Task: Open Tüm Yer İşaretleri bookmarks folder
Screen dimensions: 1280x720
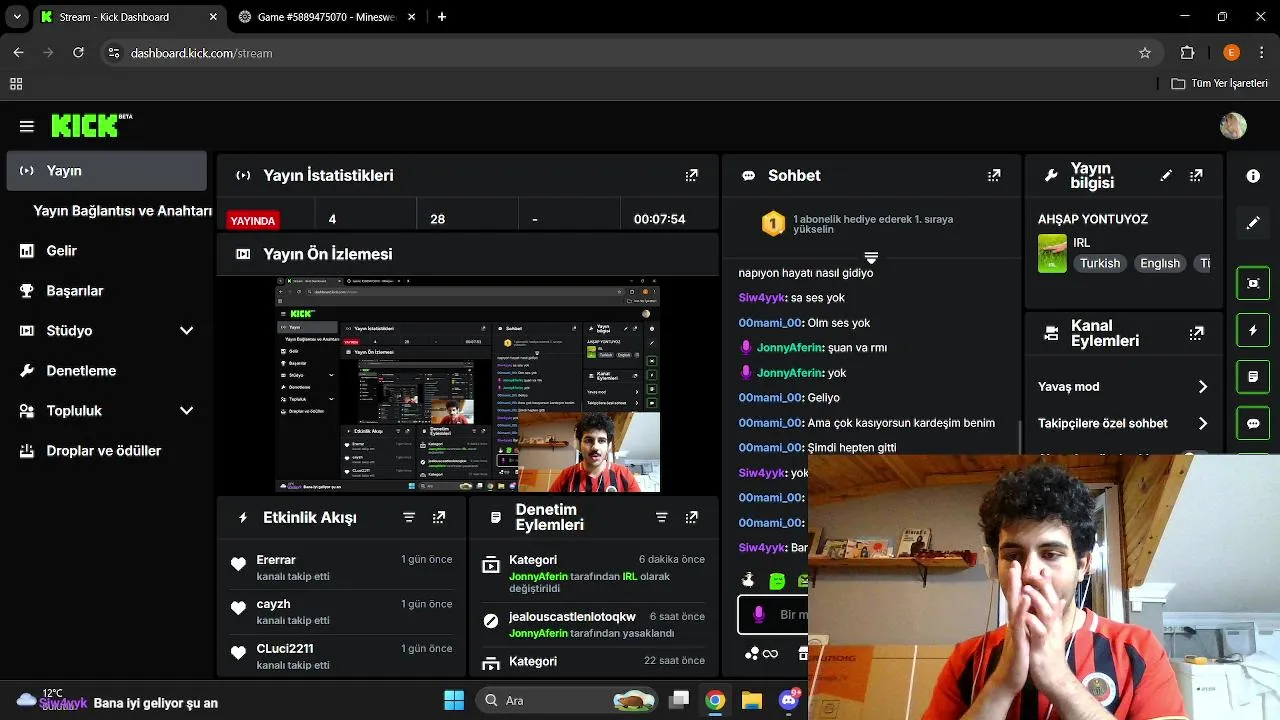Action: click(1220, 84)
